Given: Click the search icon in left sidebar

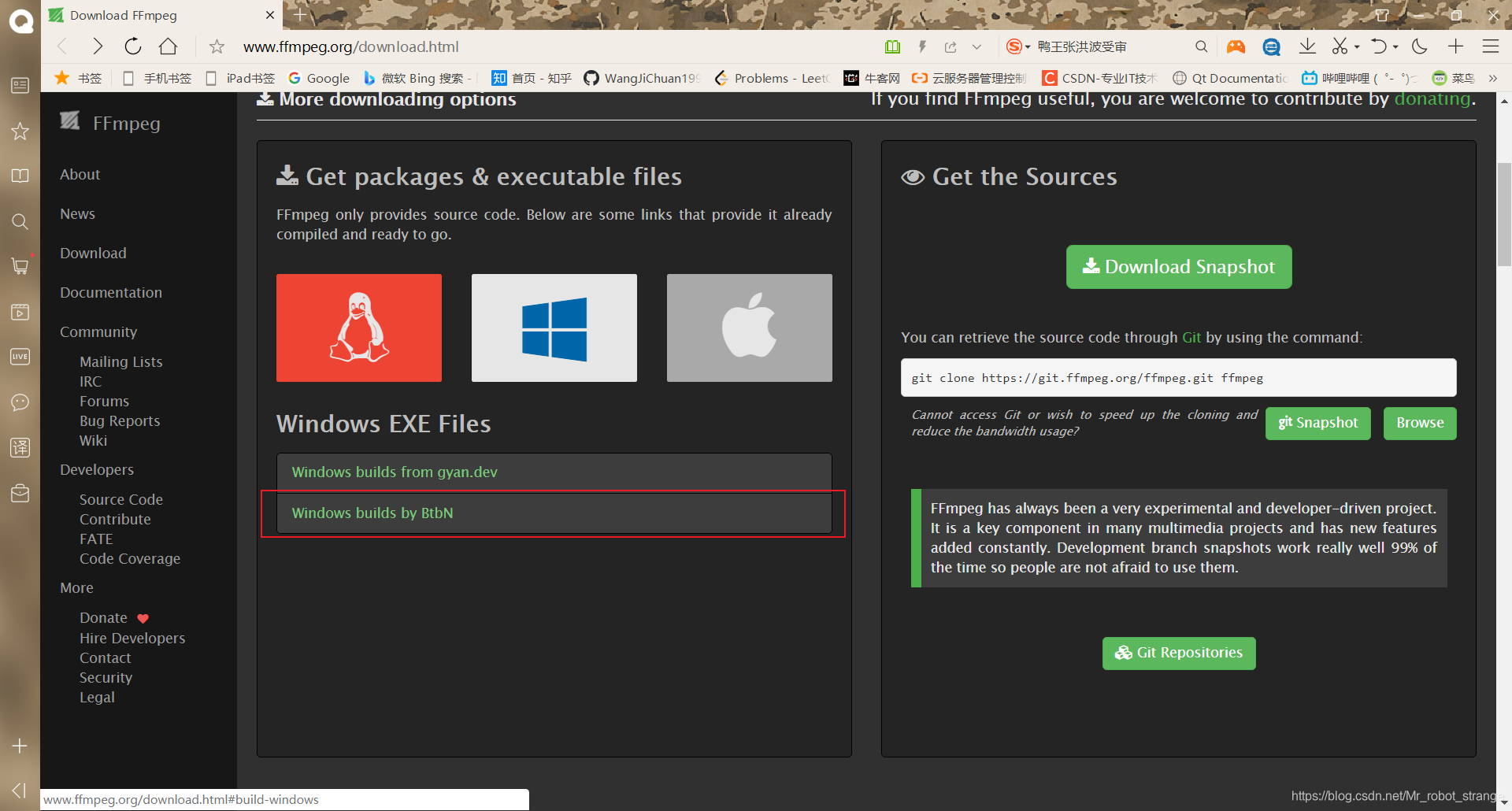Looking at the screenshot, I should pyautogui.click(x=20, y=221).
